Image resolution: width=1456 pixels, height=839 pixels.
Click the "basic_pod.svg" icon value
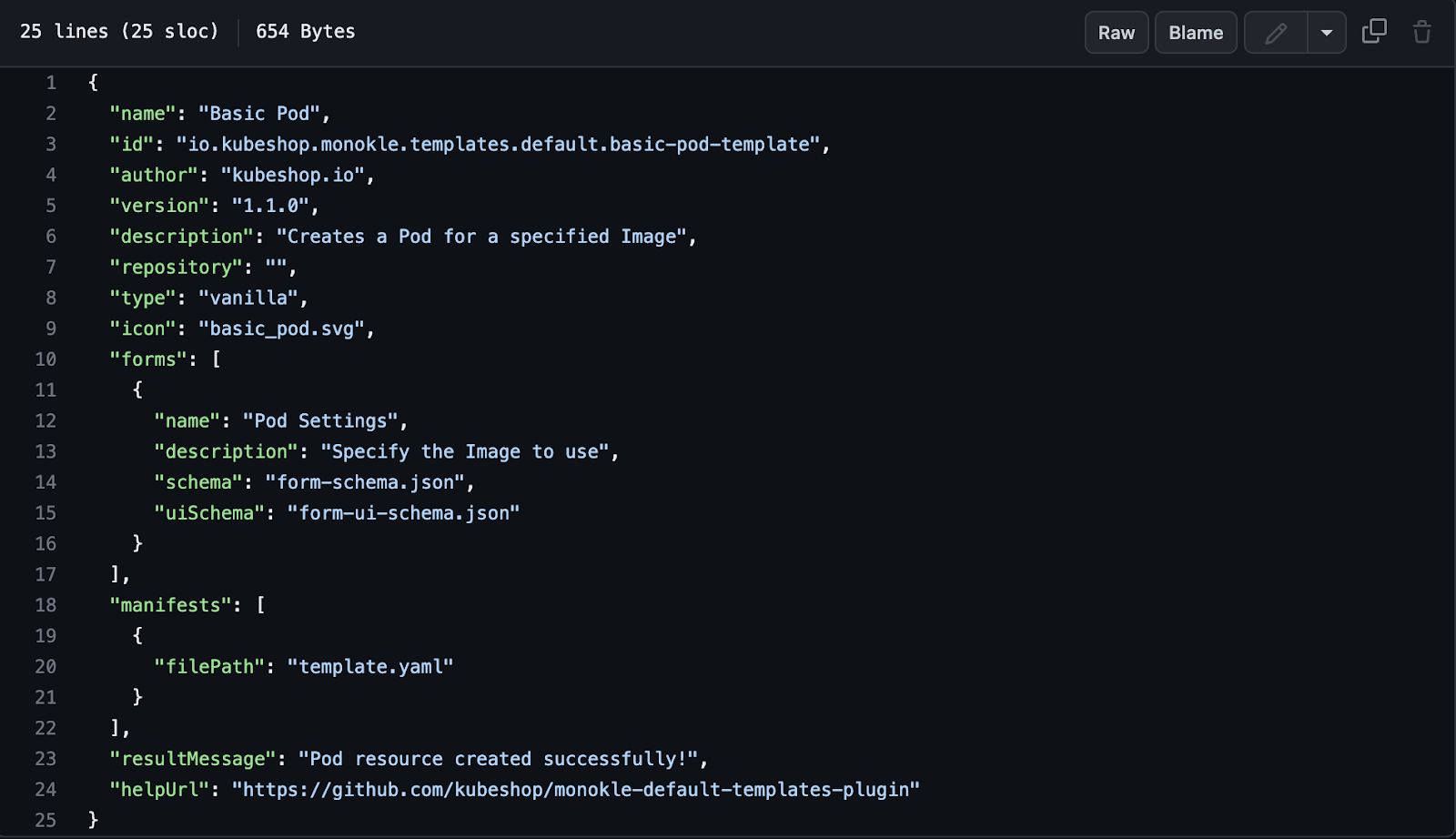(x=281, y=329)
